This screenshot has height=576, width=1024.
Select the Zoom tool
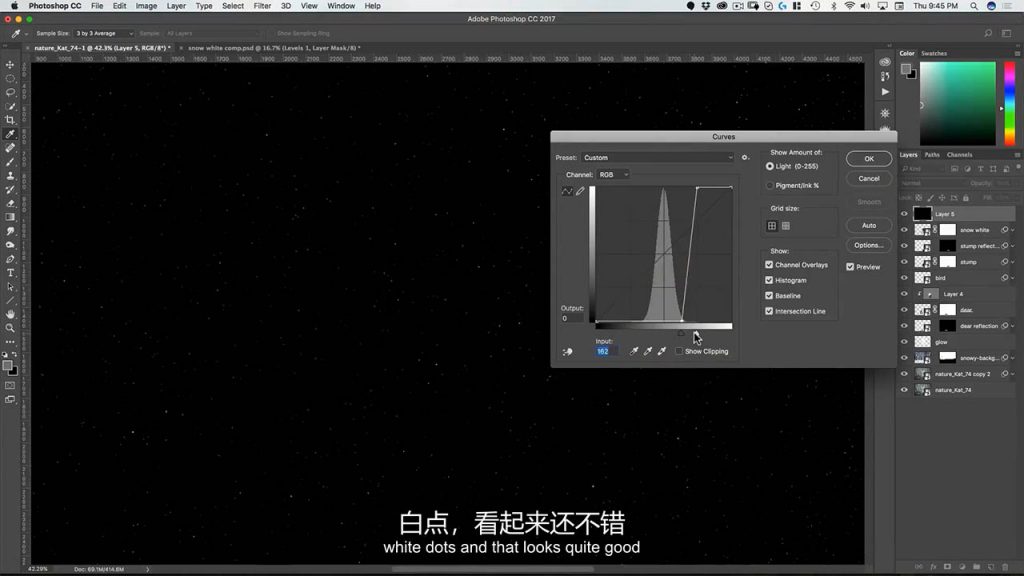(x=10, y=328)
